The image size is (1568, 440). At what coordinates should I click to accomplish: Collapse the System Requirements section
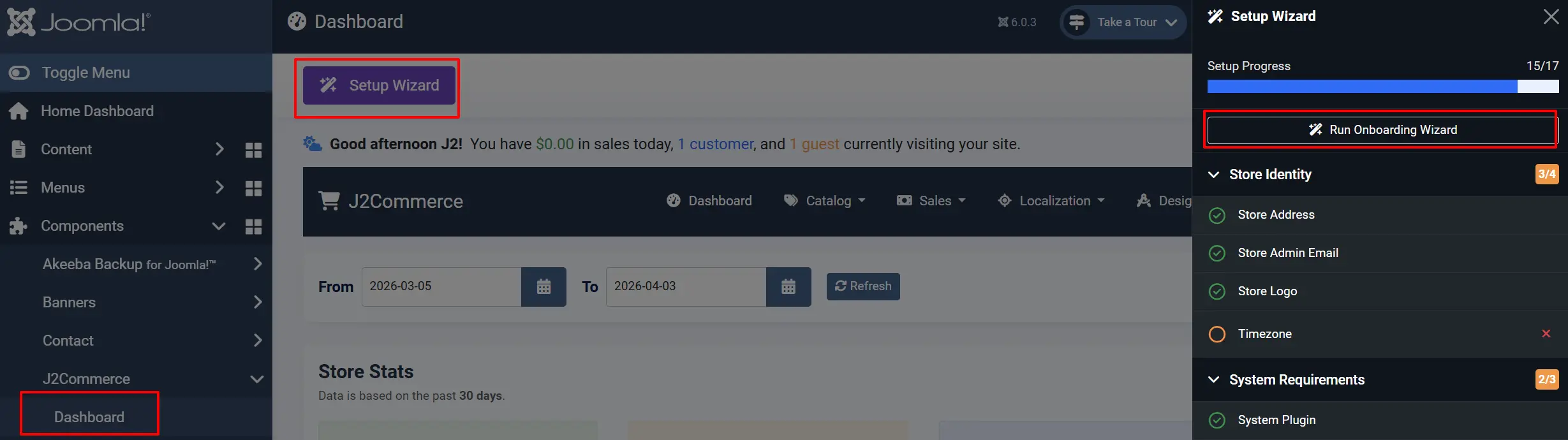(1214, 380)
